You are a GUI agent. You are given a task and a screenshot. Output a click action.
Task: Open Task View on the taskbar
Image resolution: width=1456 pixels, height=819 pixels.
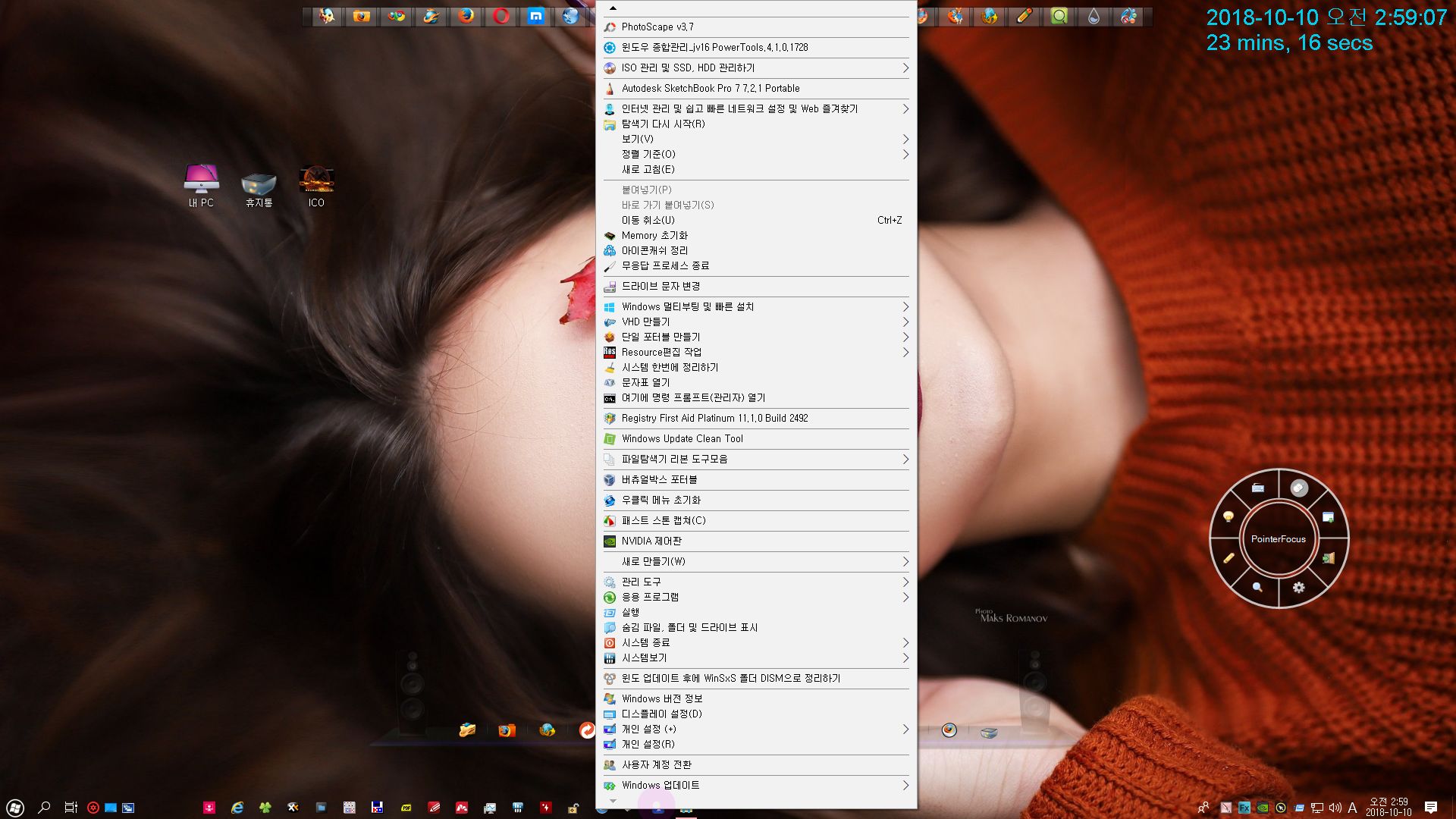point(71,808)
